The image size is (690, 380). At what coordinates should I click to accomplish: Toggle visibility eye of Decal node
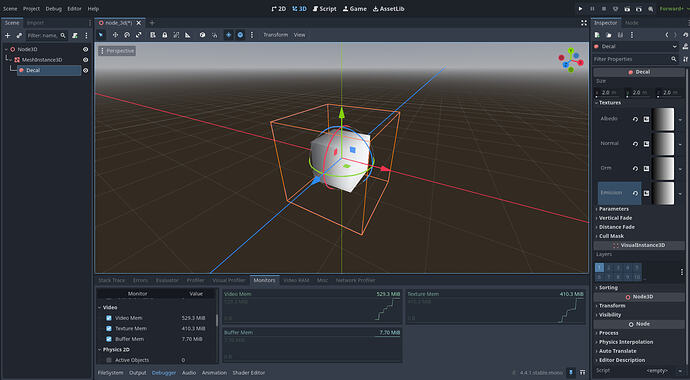[86, 70]
